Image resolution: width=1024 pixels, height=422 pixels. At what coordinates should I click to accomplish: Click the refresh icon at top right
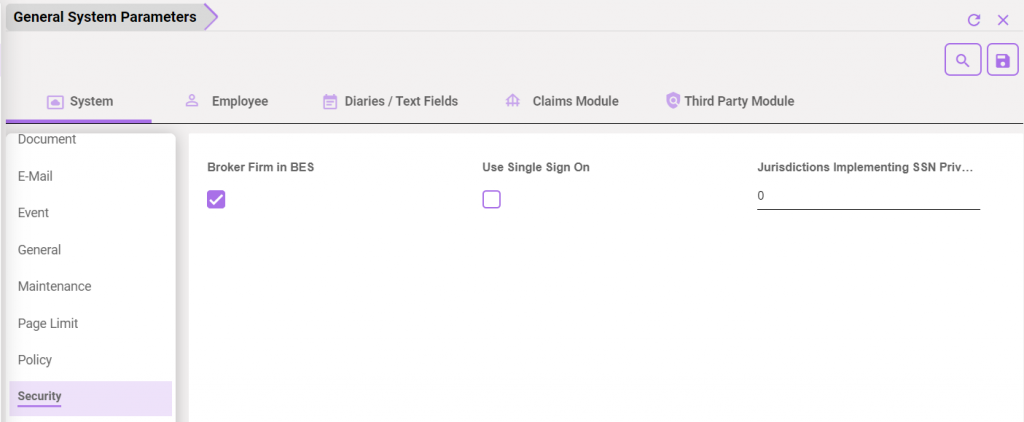pos(973,20)
